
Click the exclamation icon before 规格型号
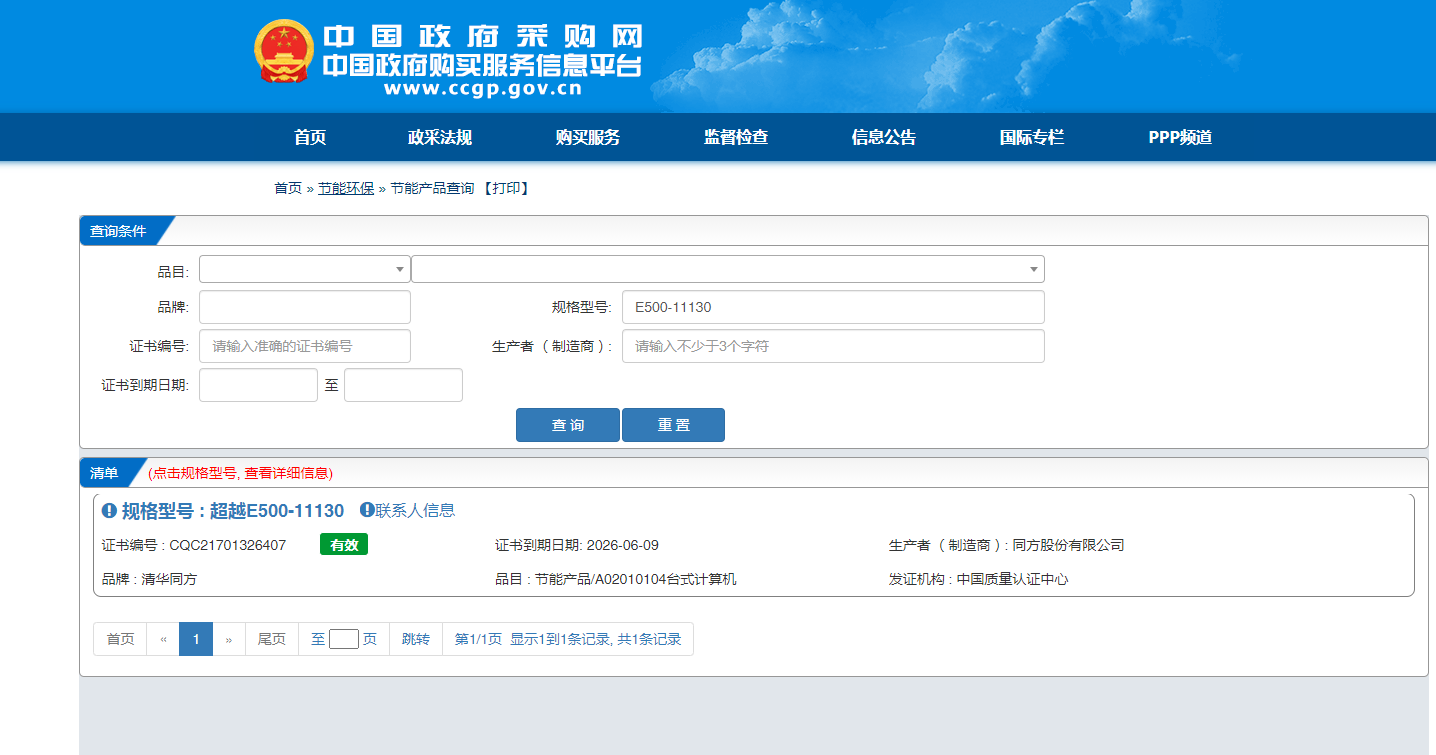click(109, 511)
